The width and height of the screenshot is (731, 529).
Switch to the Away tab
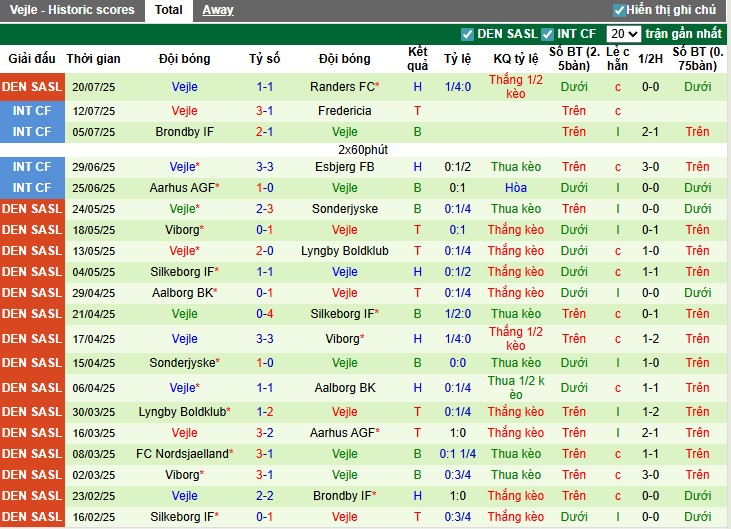pyautogui.click(x=218, y=10)
